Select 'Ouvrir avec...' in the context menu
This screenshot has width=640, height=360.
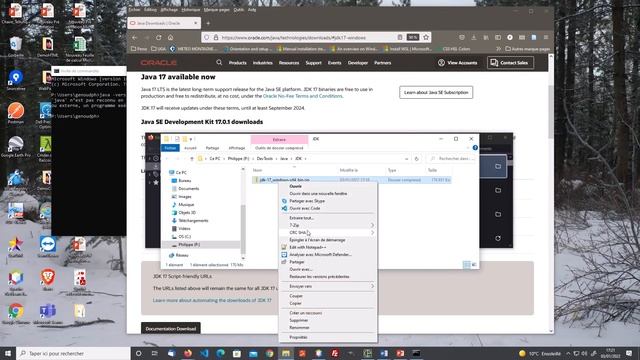tap(300, 269)
